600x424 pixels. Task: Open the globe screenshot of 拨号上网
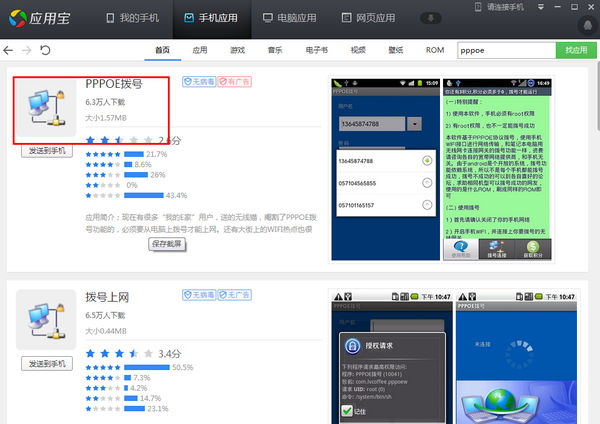[517, 358]
